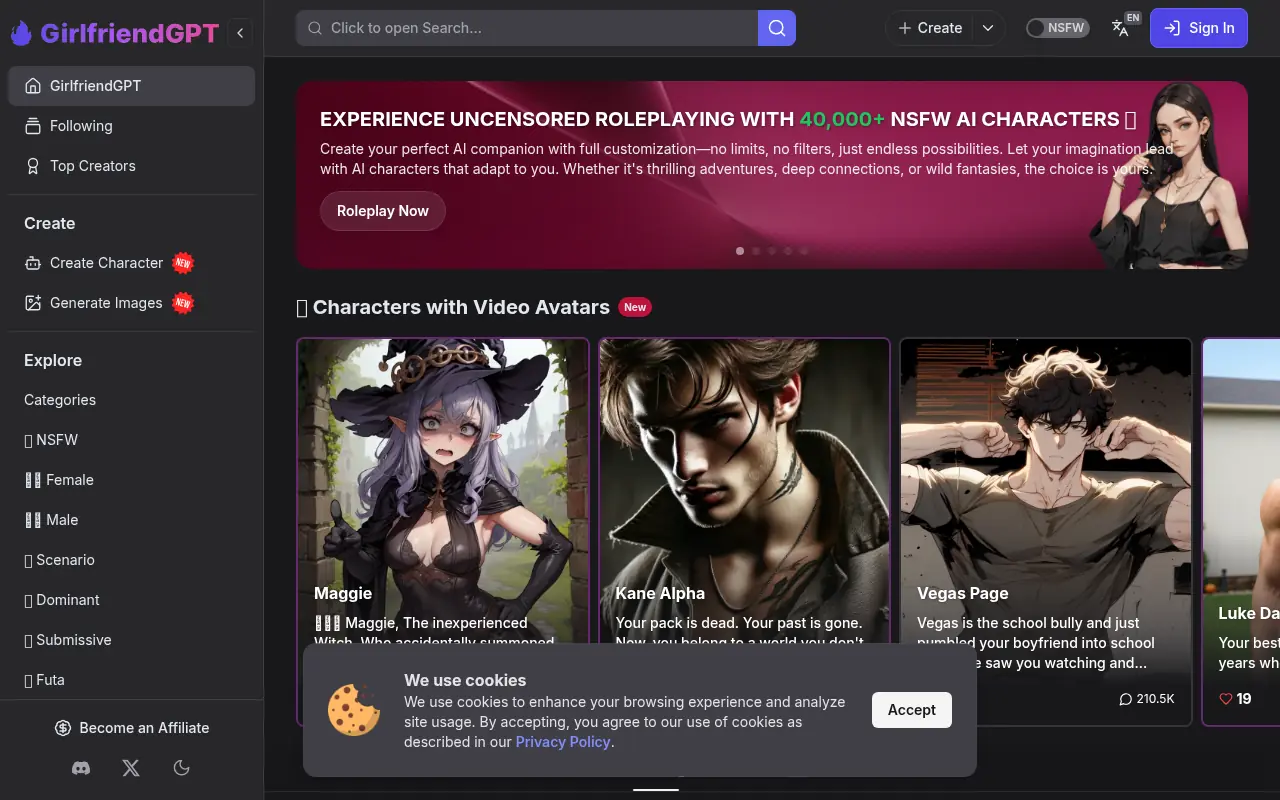Expand the Categories section under Explore
1280x800 pixels.
click(x=59, y=400)
